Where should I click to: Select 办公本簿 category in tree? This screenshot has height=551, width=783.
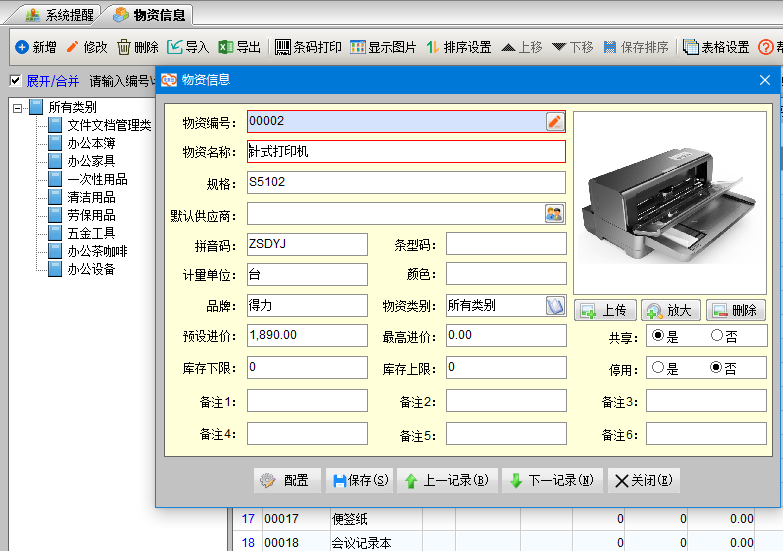tap(91, 143)
